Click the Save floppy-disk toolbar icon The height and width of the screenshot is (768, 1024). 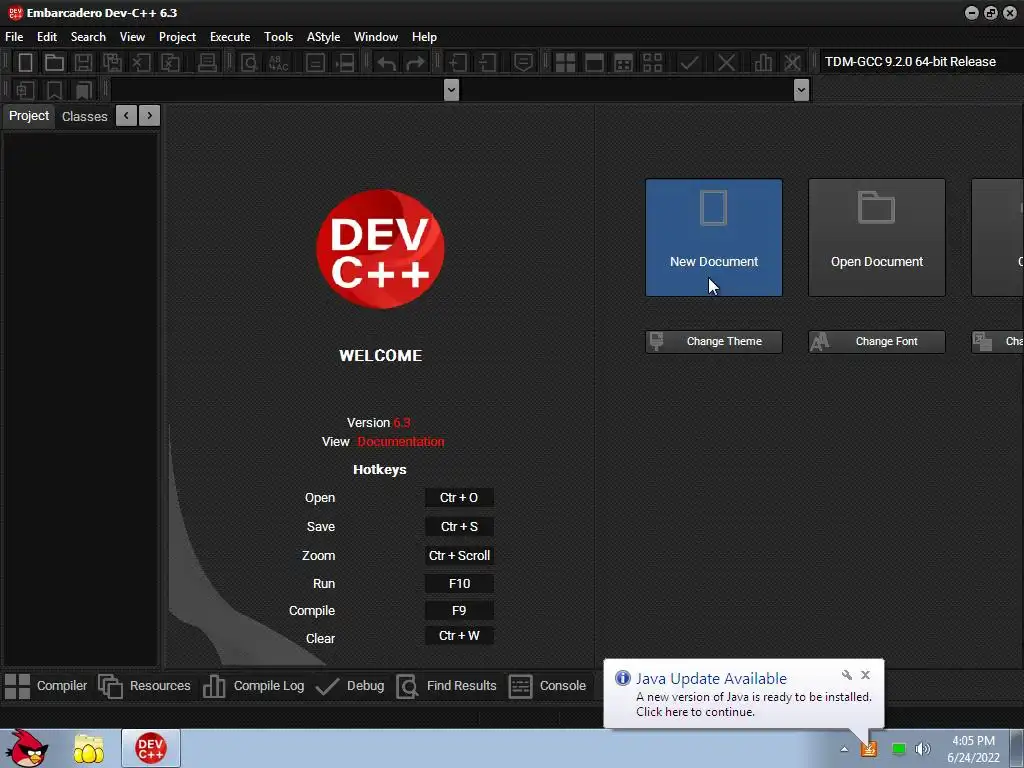pos(83,63)
